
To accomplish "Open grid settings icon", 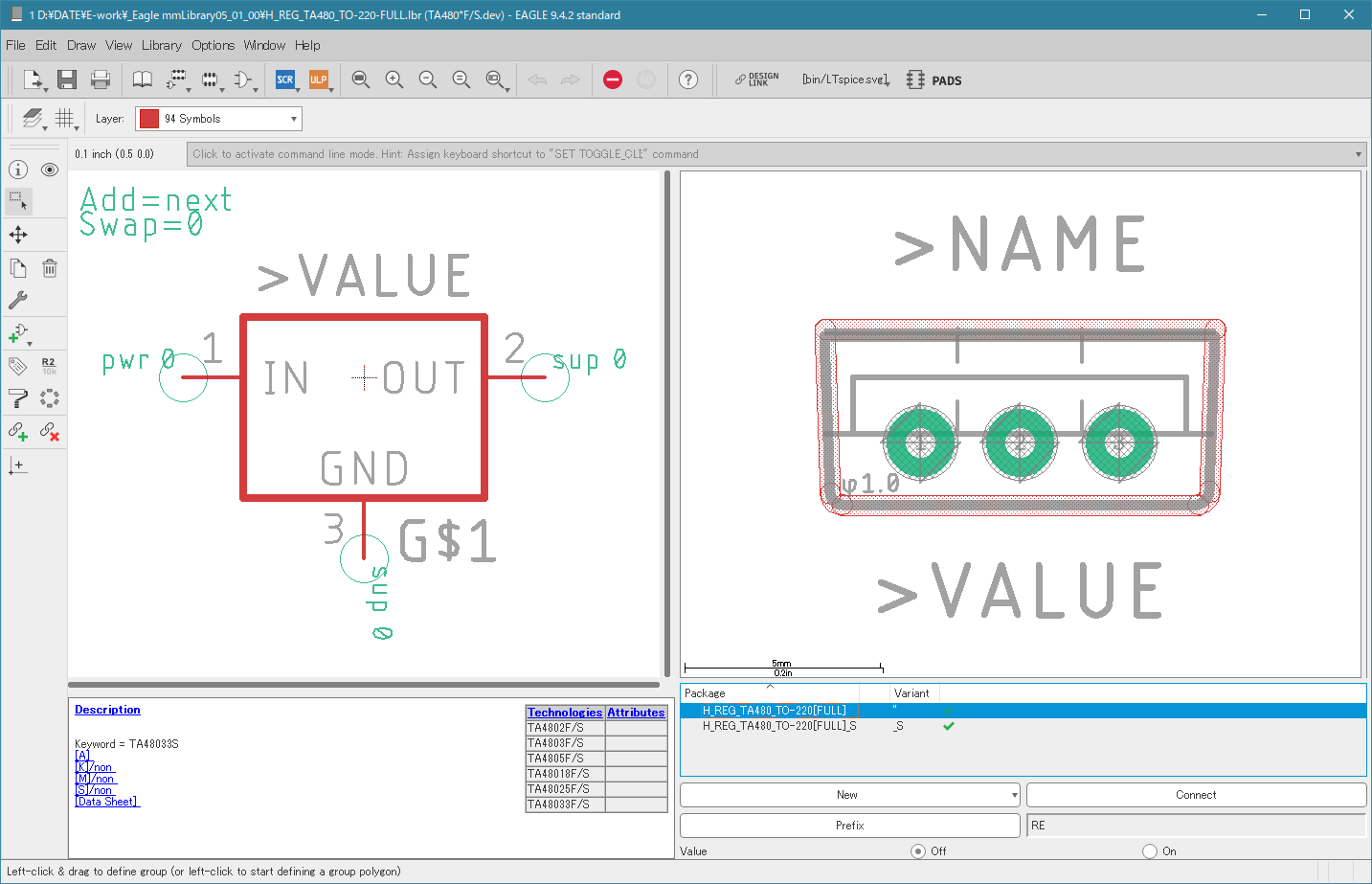I will pyautogui.click(x=64, y=118).
